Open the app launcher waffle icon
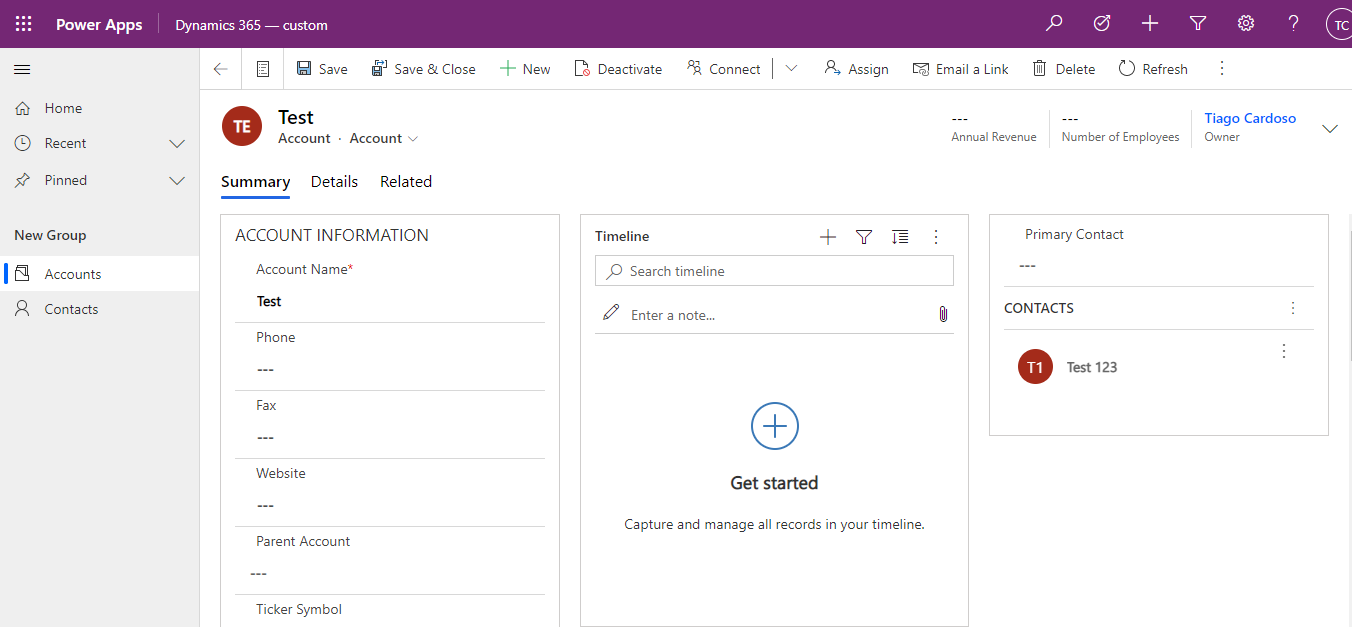This screenshot has width=1352, height=627. [x=23, y=24]
